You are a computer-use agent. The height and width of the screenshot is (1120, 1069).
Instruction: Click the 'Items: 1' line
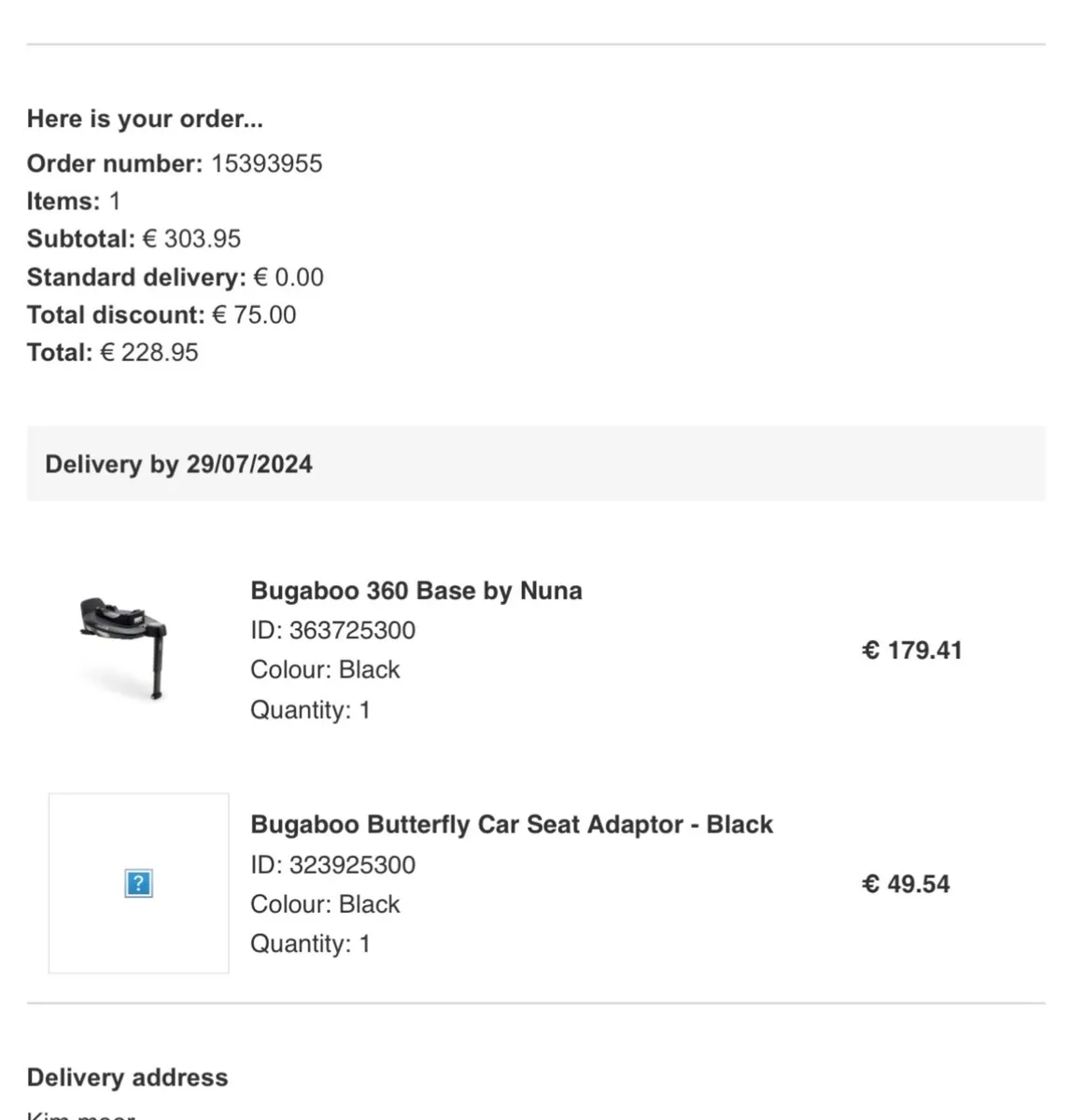[74, 202]
